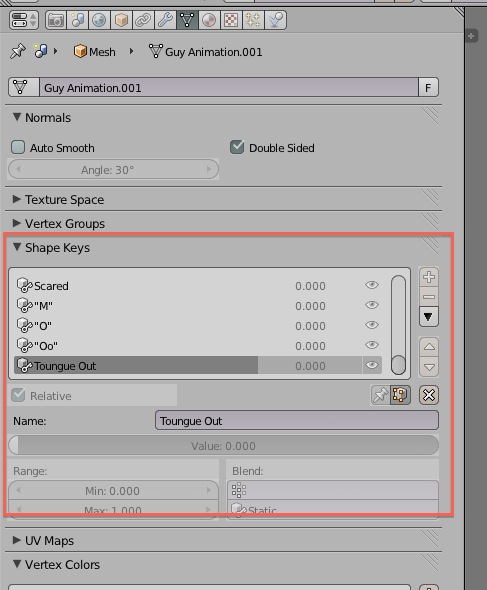
Task: Toggle the pin ID icon in breadcrumb
Action: tap(18, 51)
